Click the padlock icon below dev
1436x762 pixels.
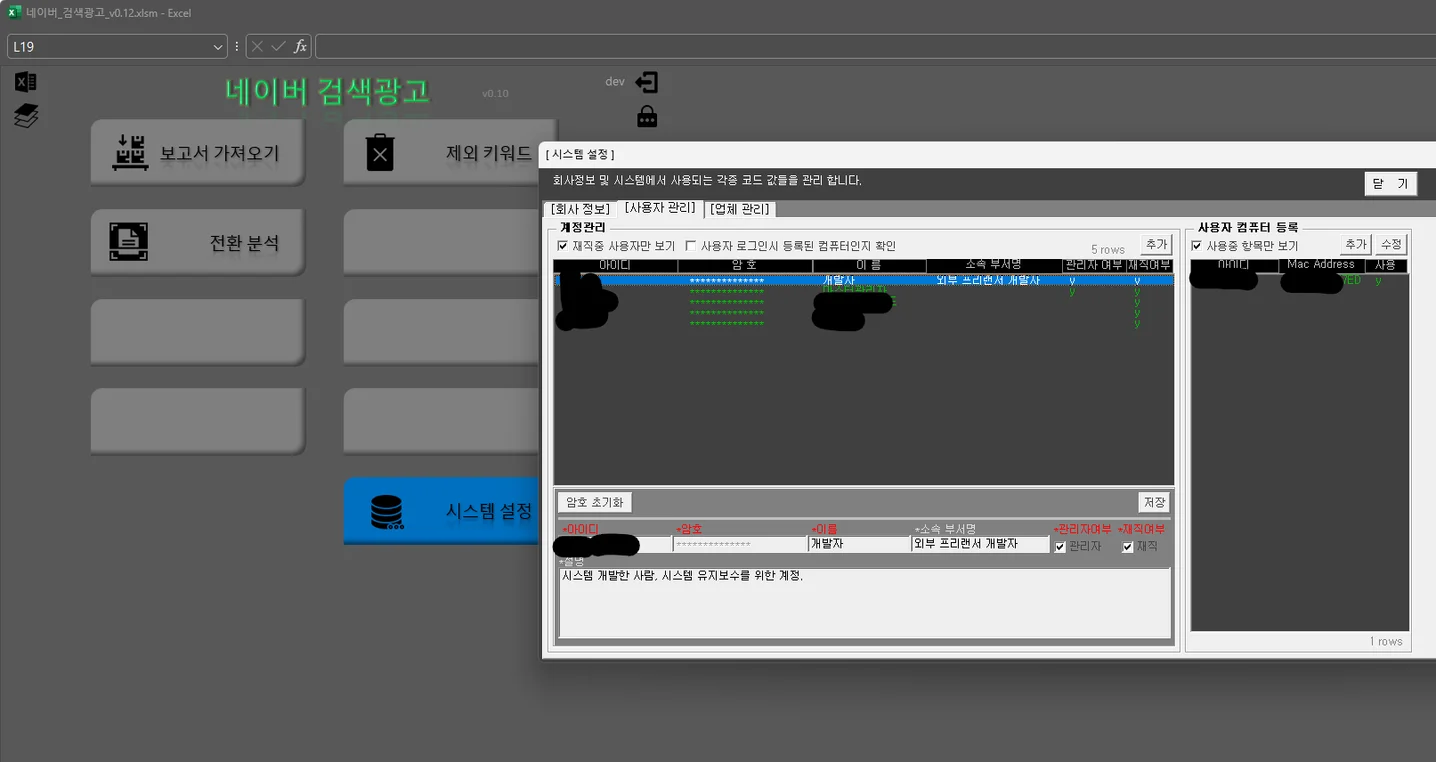[x=647, y=116]
